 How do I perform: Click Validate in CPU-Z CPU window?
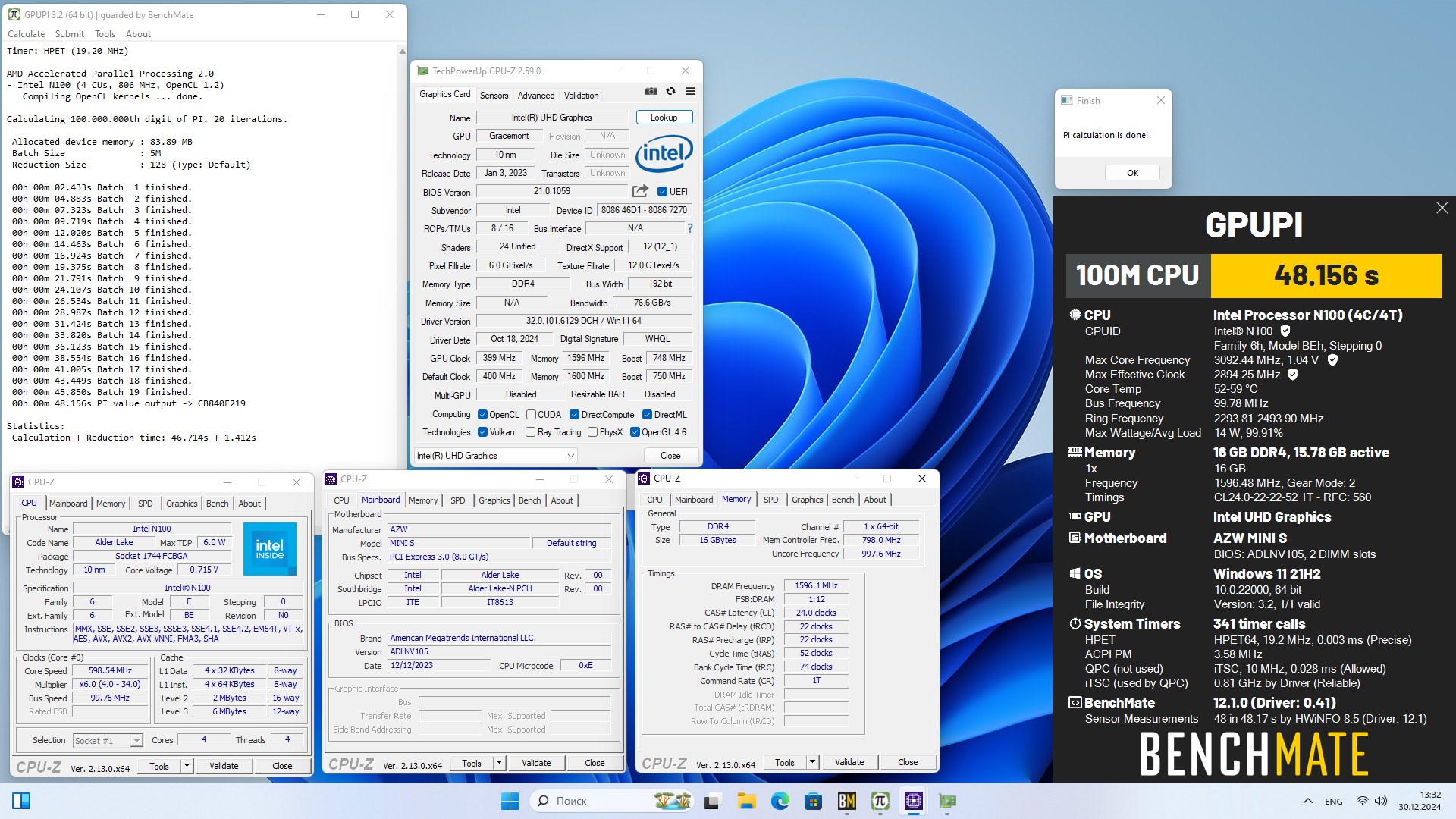224,766
